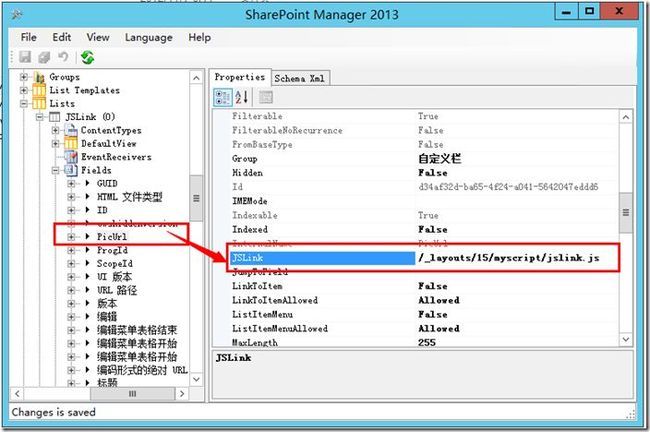This screenshot has width=650, height=432.
Task: Expand the ScopeId field node
Action: click(x=71, y=263)
